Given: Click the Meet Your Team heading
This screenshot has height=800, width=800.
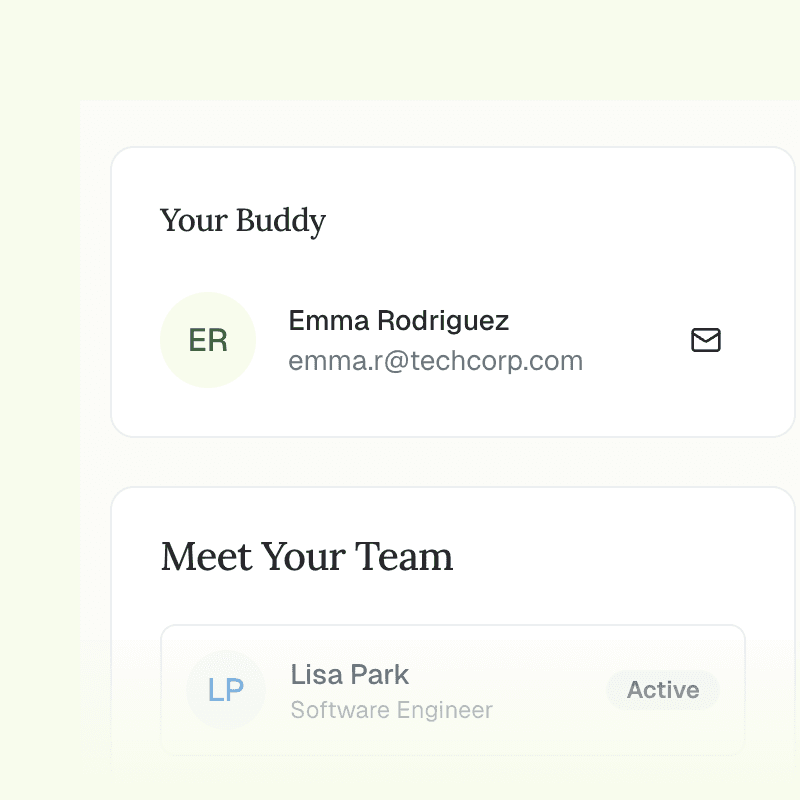Looking at the screenshot, I should click(x=307, y=557).
